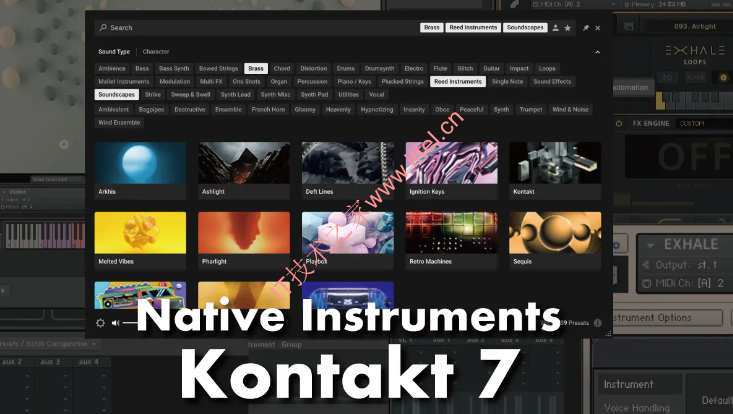Deselect the Reed Instruments tag in tag list

[x=458, y=81]
